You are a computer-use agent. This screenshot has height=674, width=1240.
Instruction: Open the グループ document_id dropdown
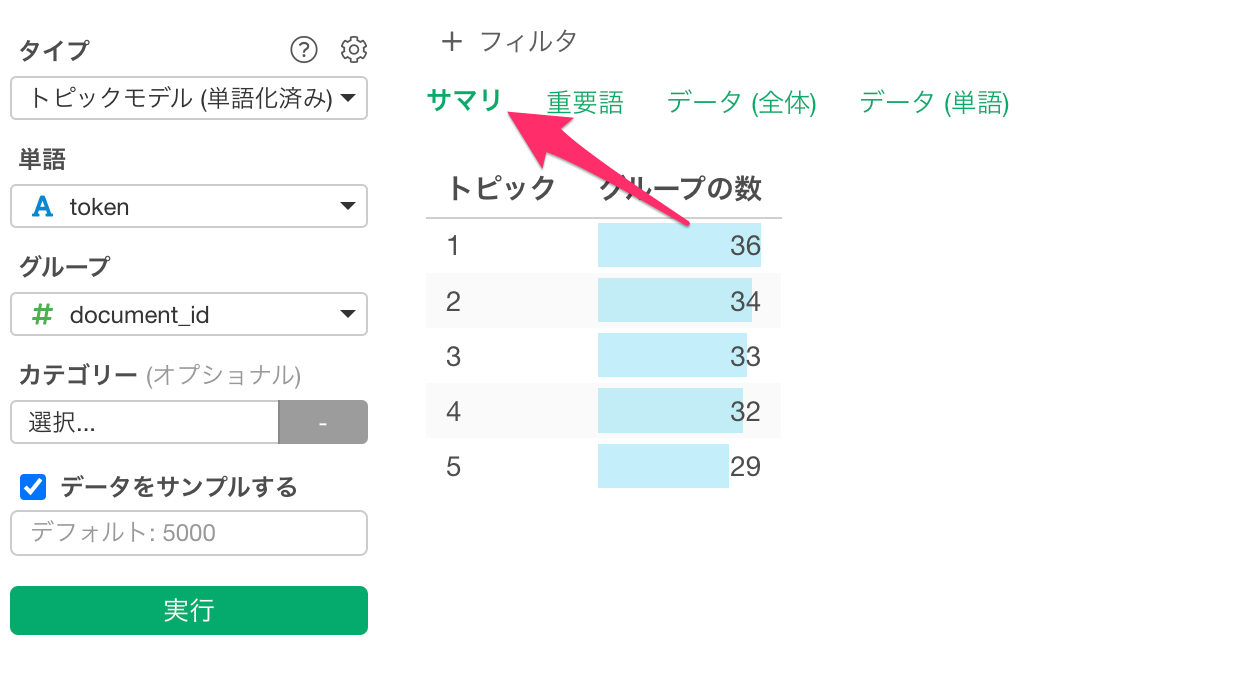point(189,314)
